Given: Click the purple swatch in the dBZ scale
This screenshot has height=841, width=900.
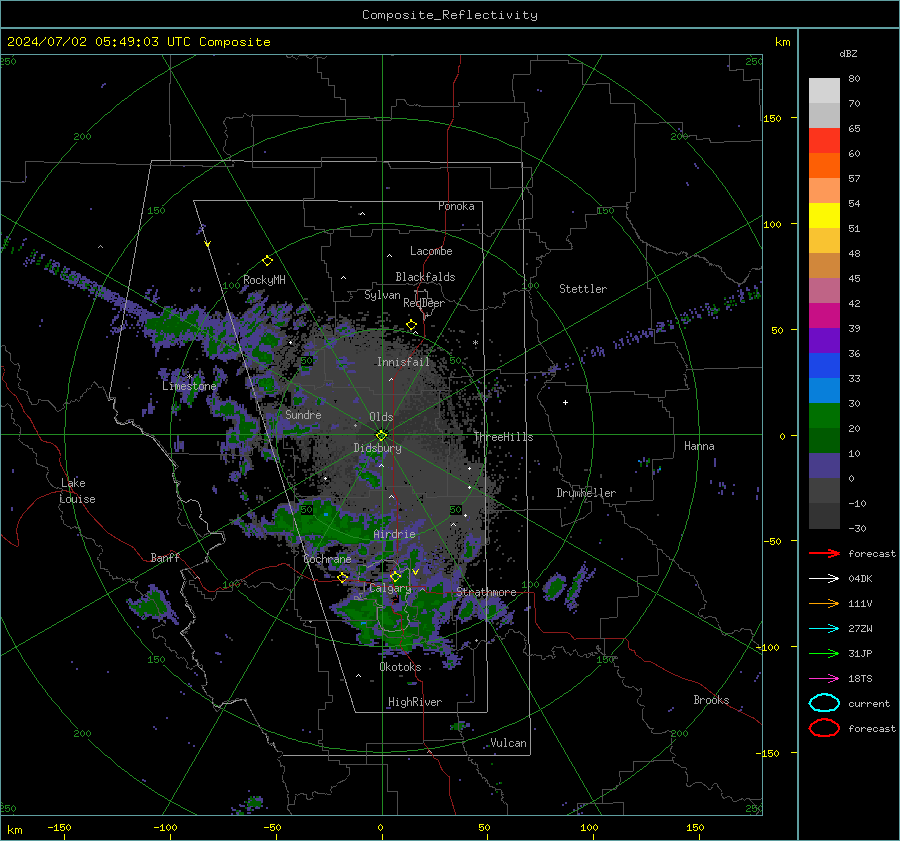Looking at the screenshot, I should [x=824, y=340].
